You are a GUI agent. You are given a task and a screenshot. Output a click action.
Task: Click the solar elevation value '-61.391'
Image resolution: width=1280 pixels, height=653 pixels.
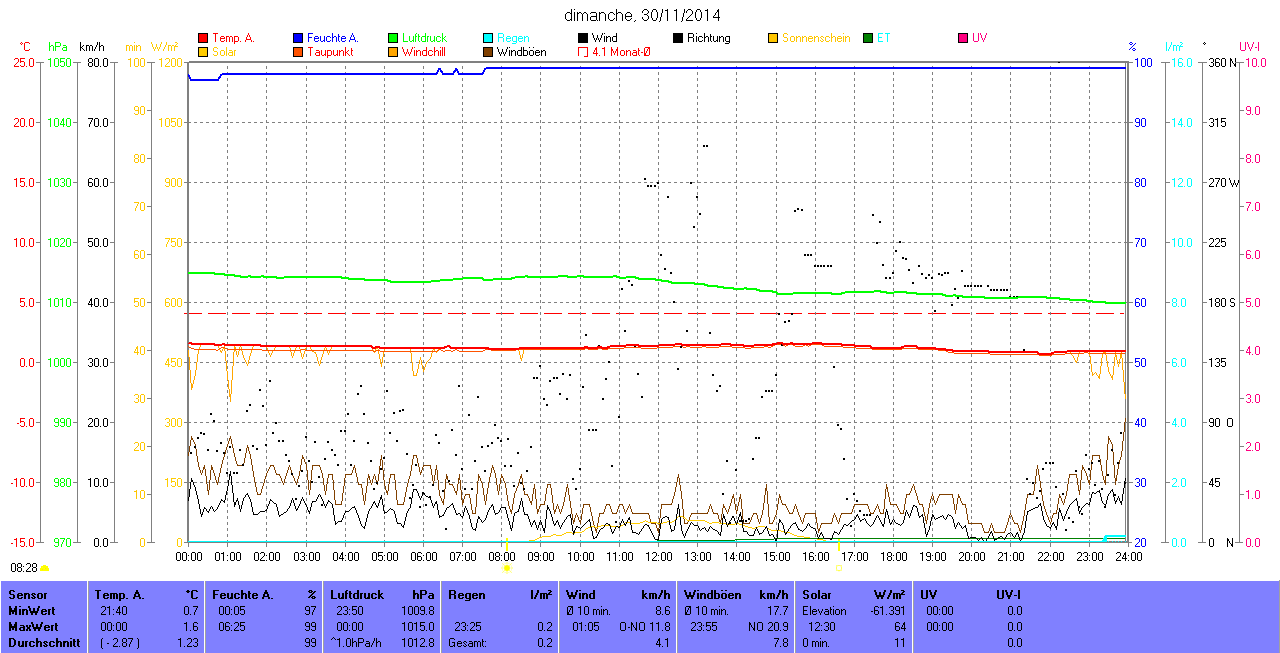coord(886,611)
